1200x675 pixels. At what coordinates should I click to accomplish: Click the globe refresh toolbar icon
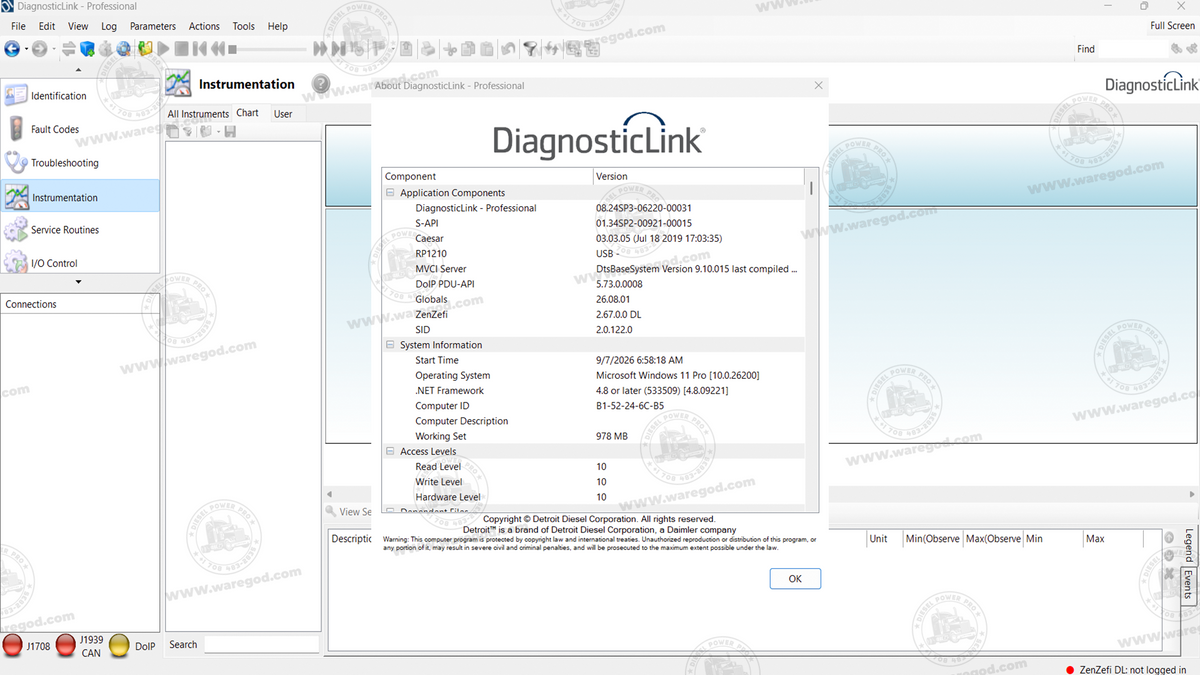tap(123, 48)
